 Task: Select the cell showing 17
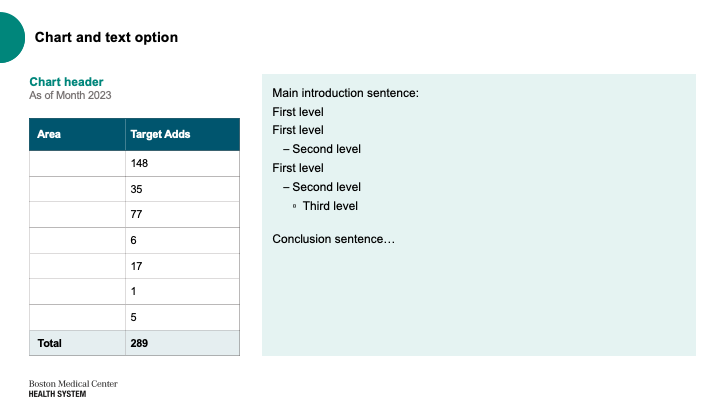point(182,266)
